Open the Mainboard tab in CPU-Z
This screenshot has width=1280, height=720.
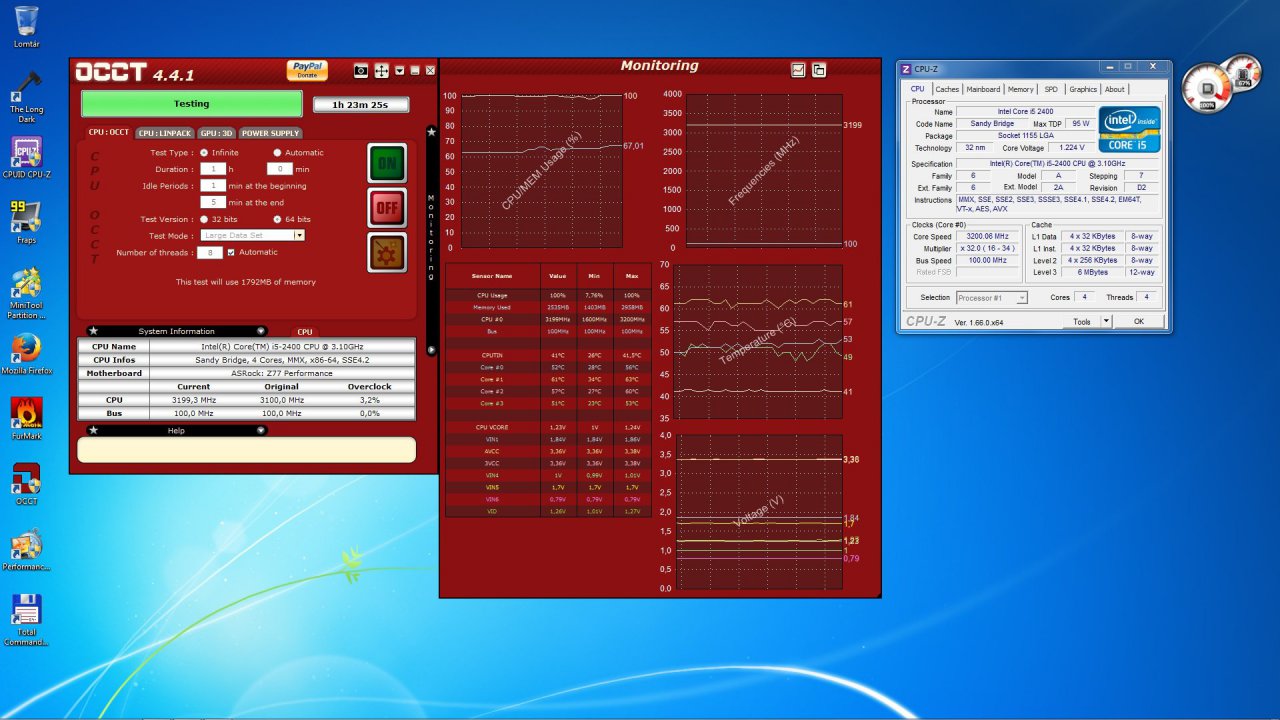pyautogui.click(x=983, y=89)
